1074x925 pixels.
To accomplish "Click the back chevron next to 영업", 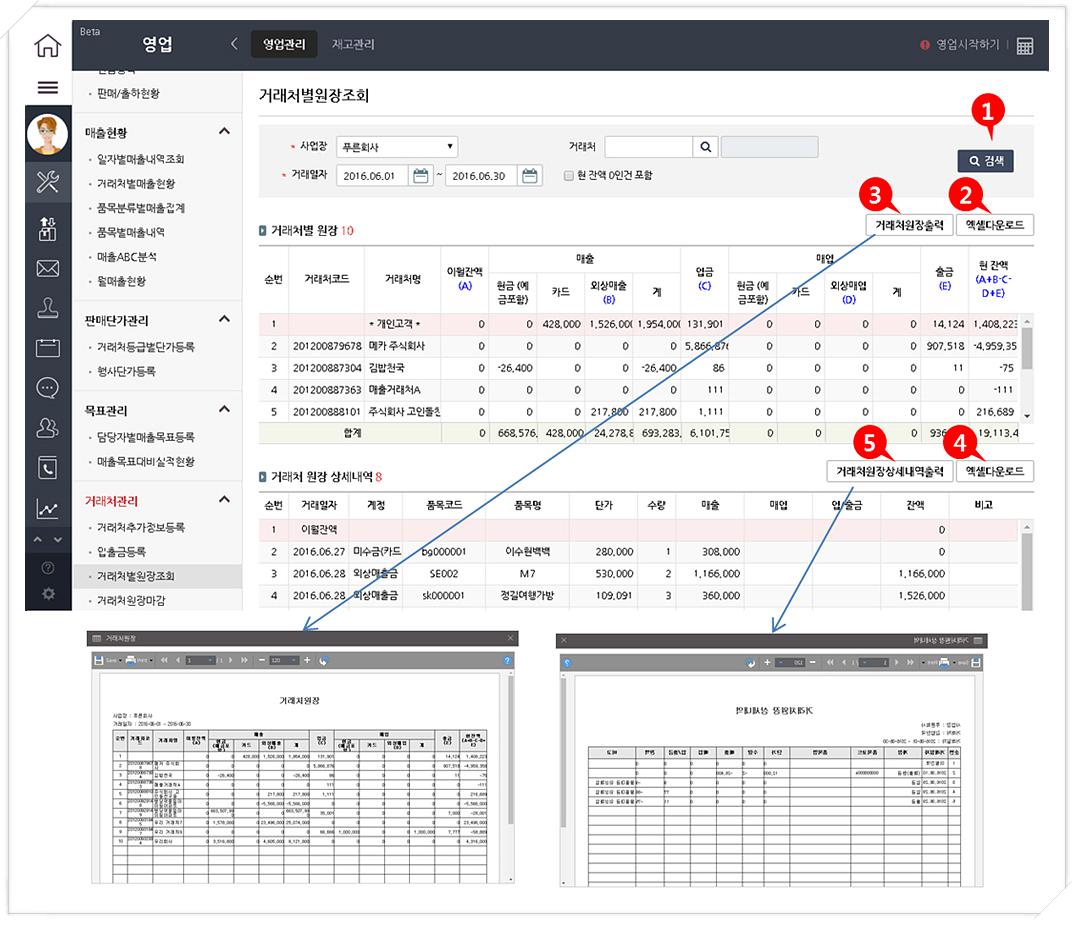I will (x=234, y=44).
